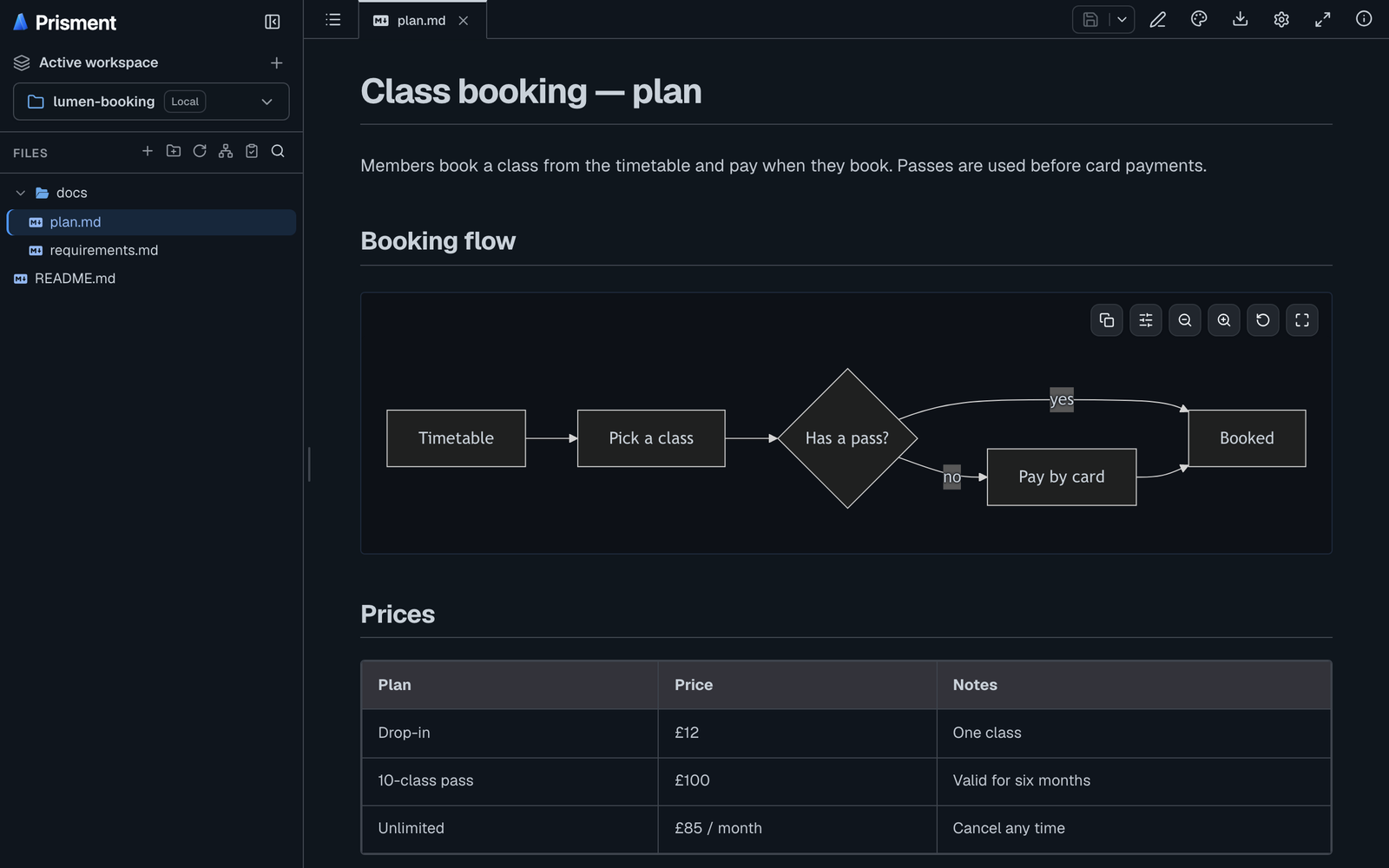This screenshot has width=1389, height=868.
Task: Open the lumen-booking workspace dropdown
Action: pos(151,102)
